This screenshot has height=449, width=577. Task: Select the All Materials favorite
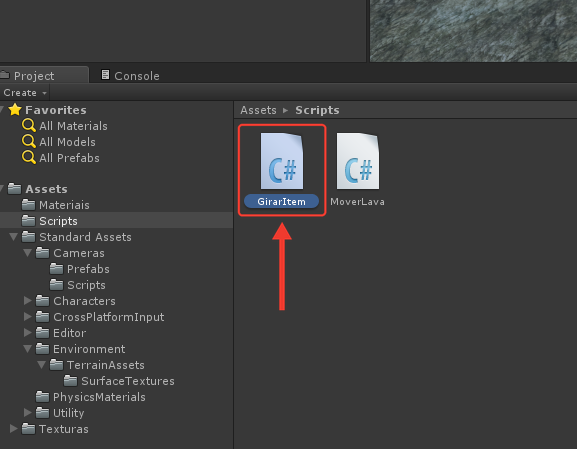click(73, 126)
